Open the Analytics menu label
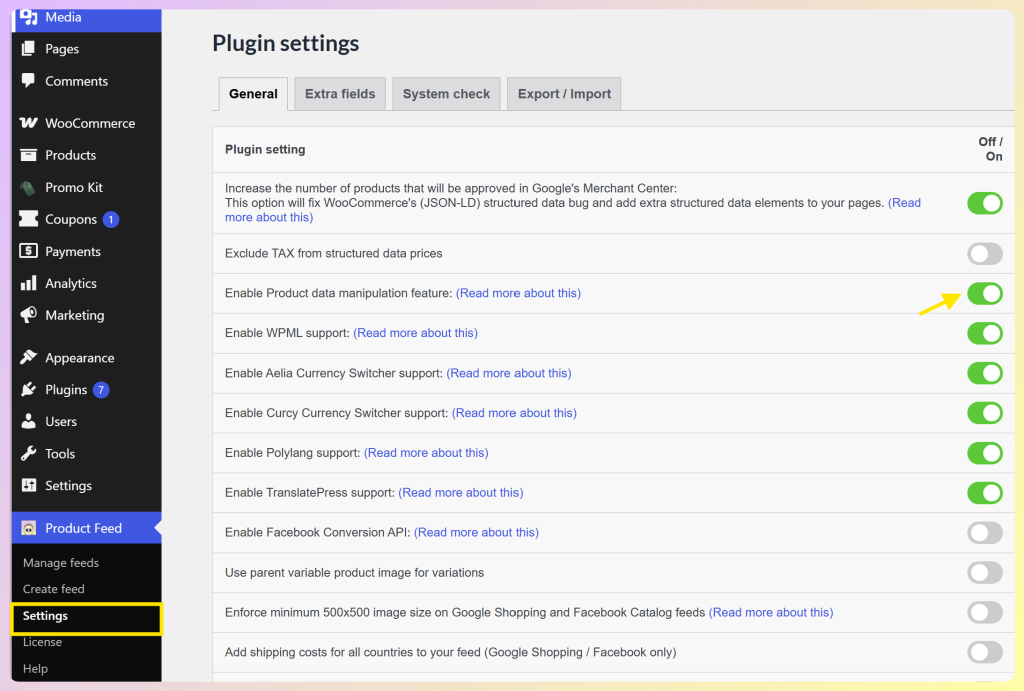This screenshot has height=691, width=1024. [71, 283]
